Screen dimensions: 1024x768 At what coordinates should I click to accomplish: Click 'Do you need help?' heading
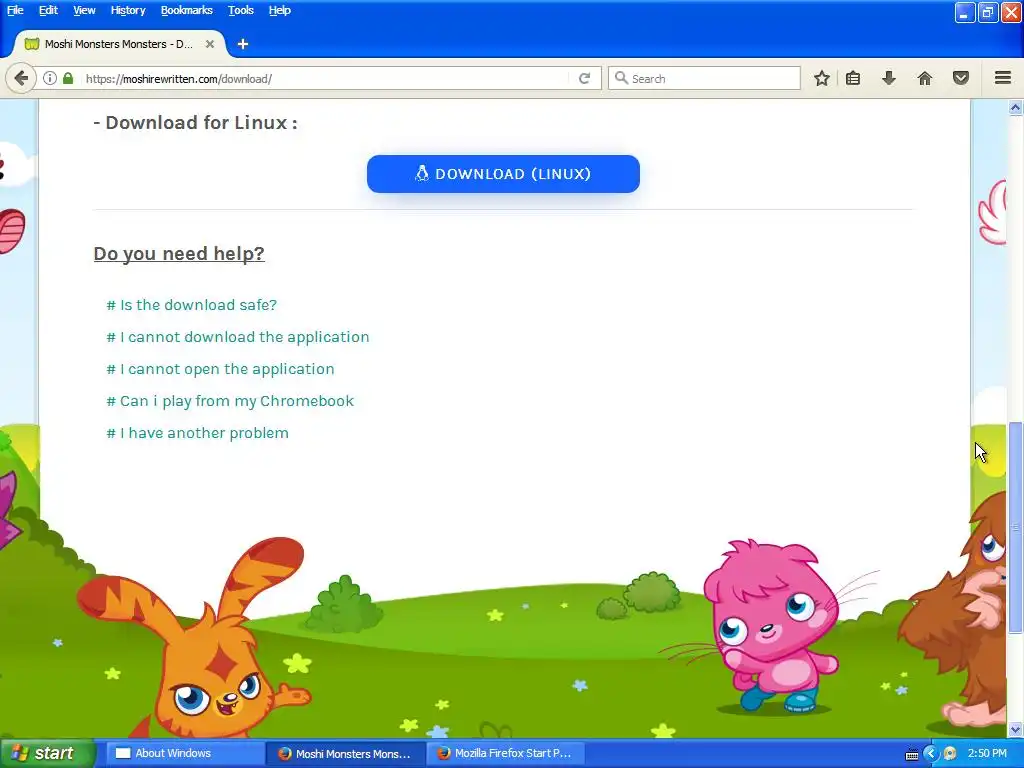pyautogui.click(x=179, y=253)
